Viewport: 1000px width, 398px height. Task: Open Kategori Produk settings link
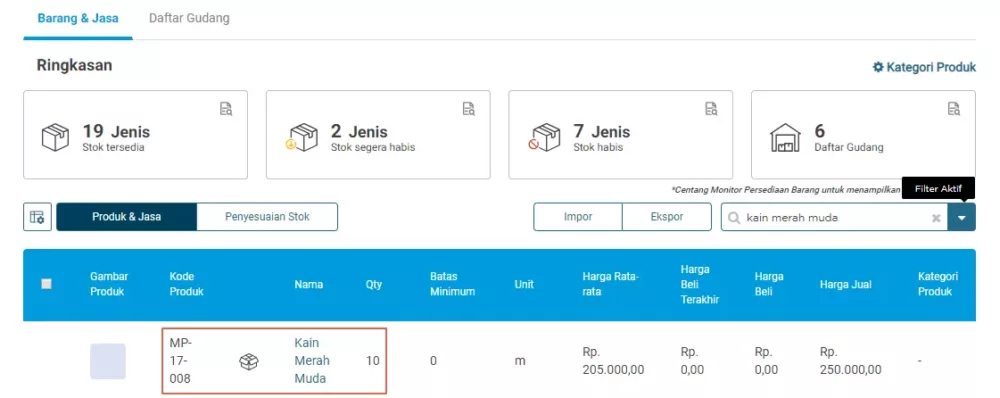tap(924, 67)
